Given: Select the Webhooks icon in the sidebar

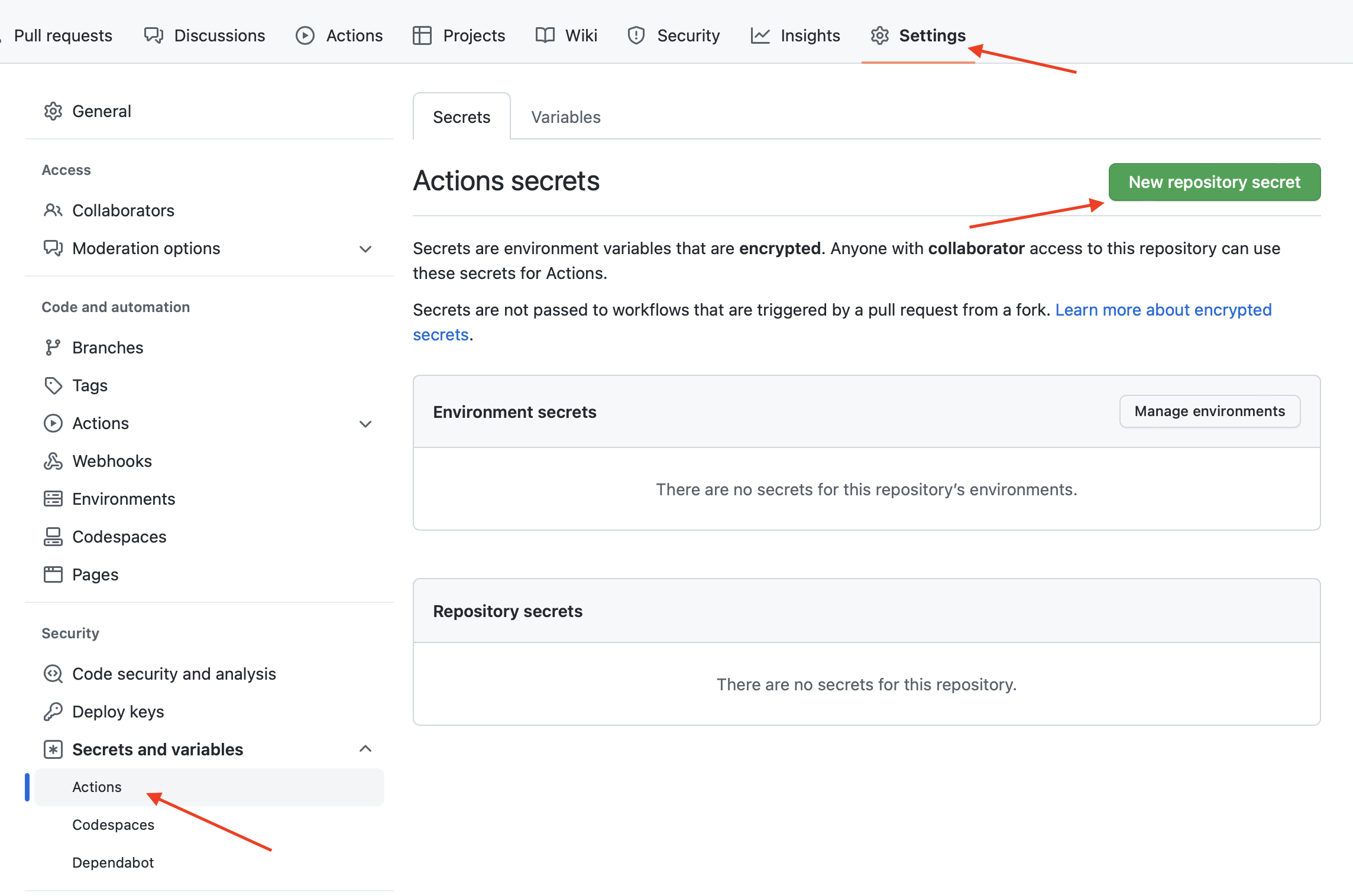Looking at the screenshot, I should pos(53,461).
